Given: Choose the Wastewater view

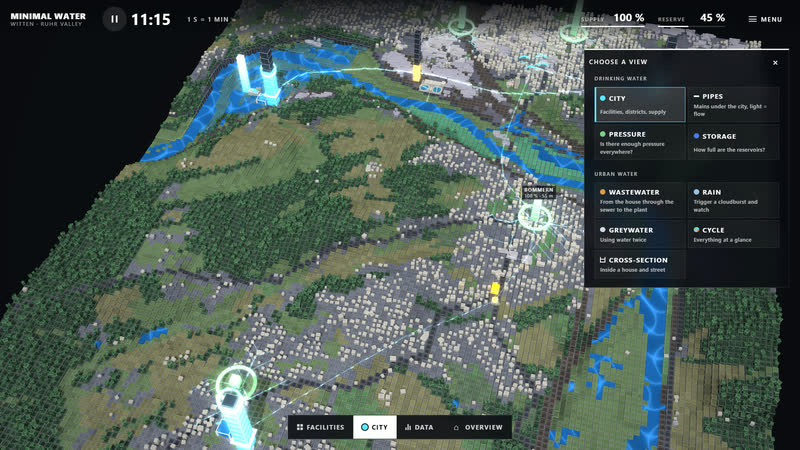Looking at the screenshot, I should [640, 201].
